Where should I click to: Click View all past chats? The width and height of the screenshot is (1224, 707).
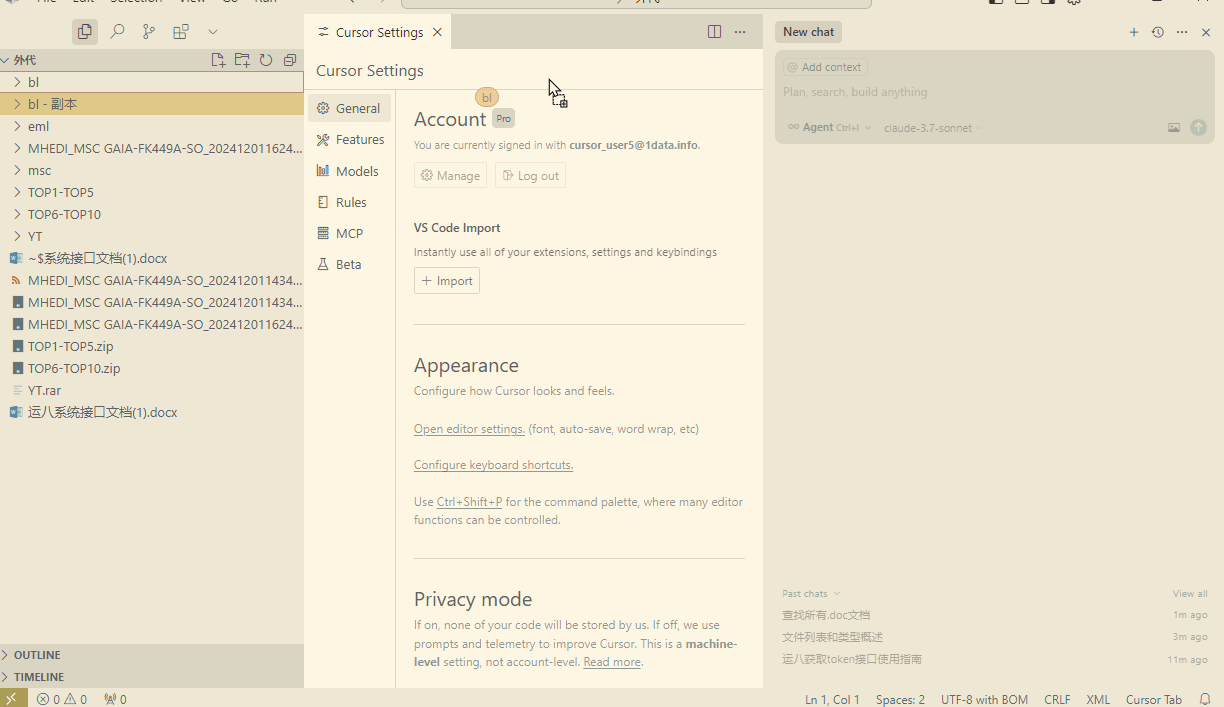click(x=1190, y=594)
